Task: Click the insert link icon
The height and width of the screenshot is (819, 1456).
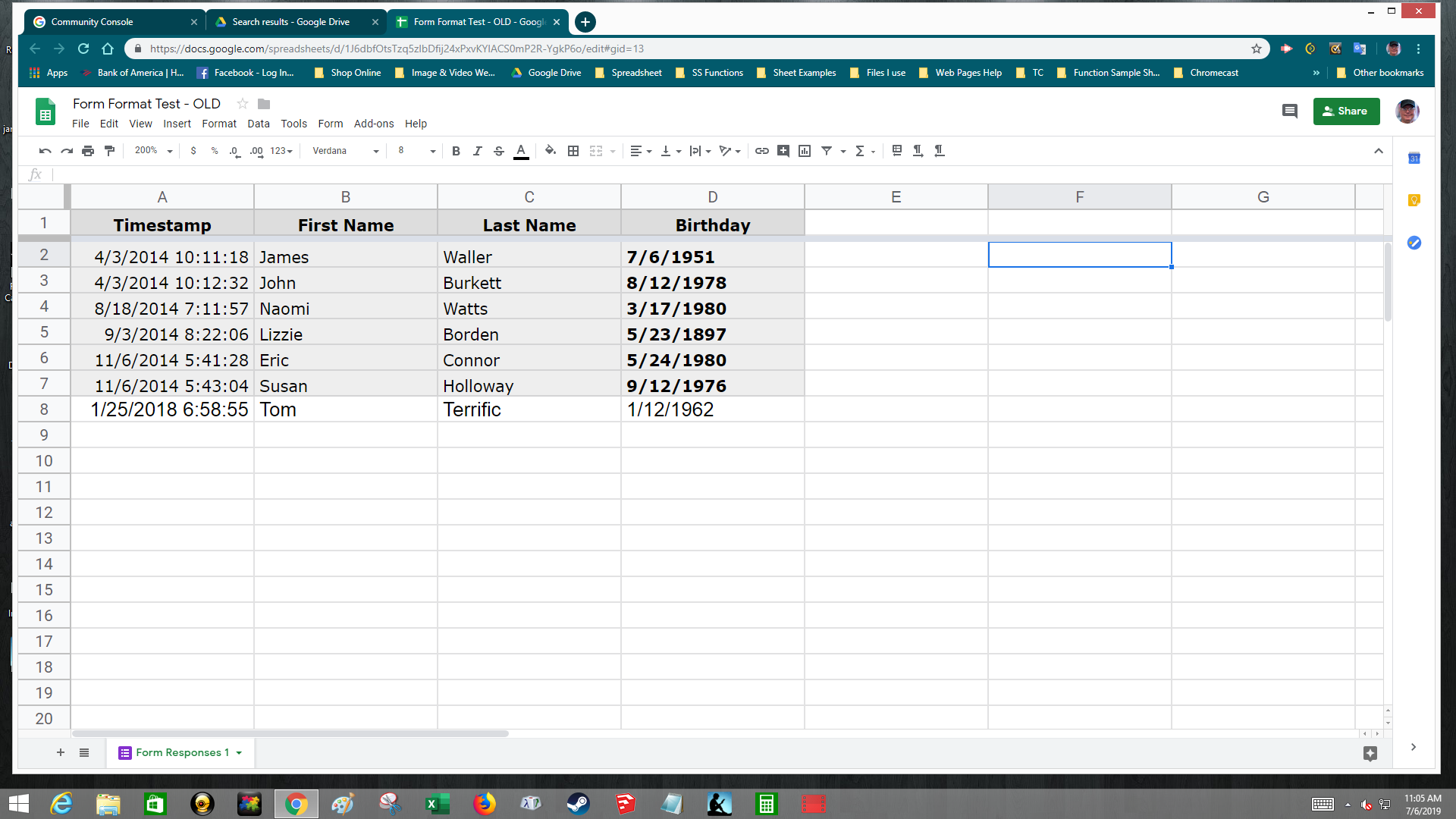Action: click(761, 151)
